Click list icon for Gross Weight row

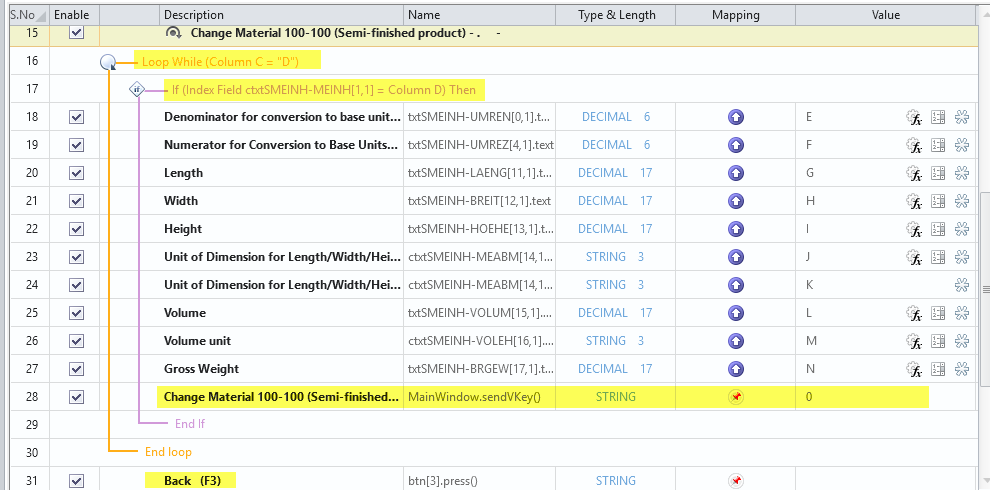[x=938, y=369]
